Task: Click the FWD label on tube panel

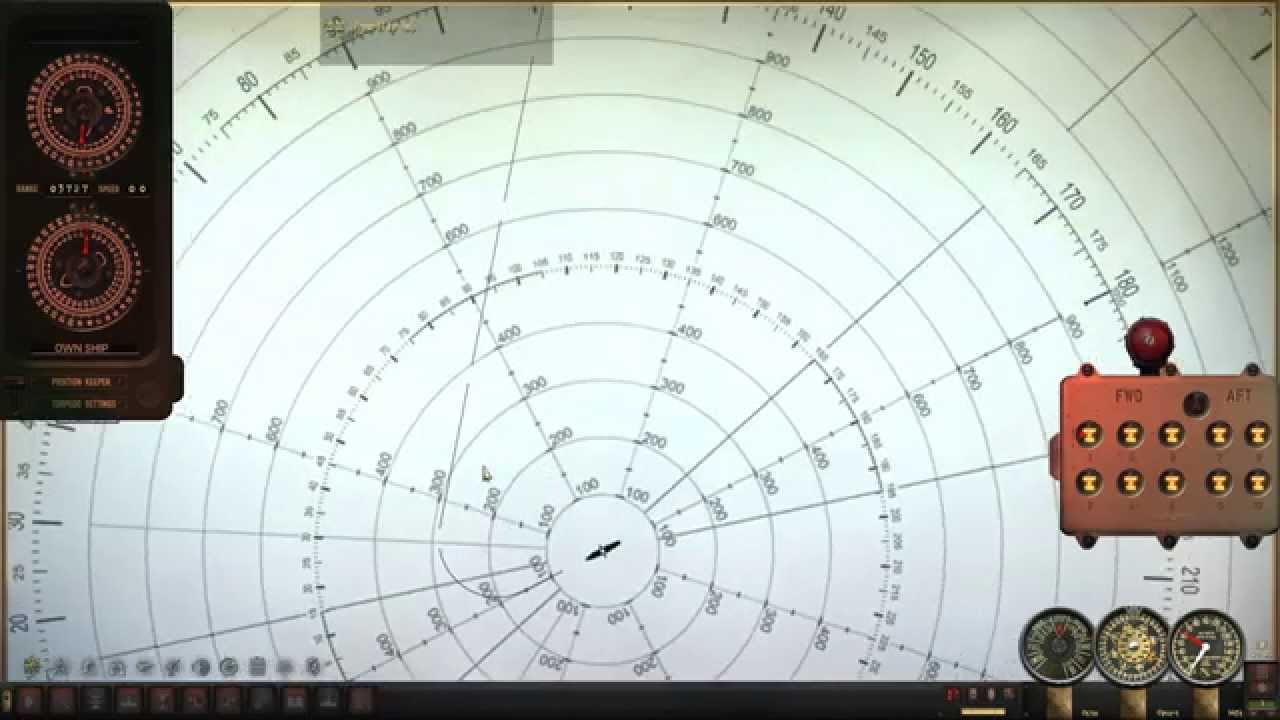Action: [x=1129, y=397]
